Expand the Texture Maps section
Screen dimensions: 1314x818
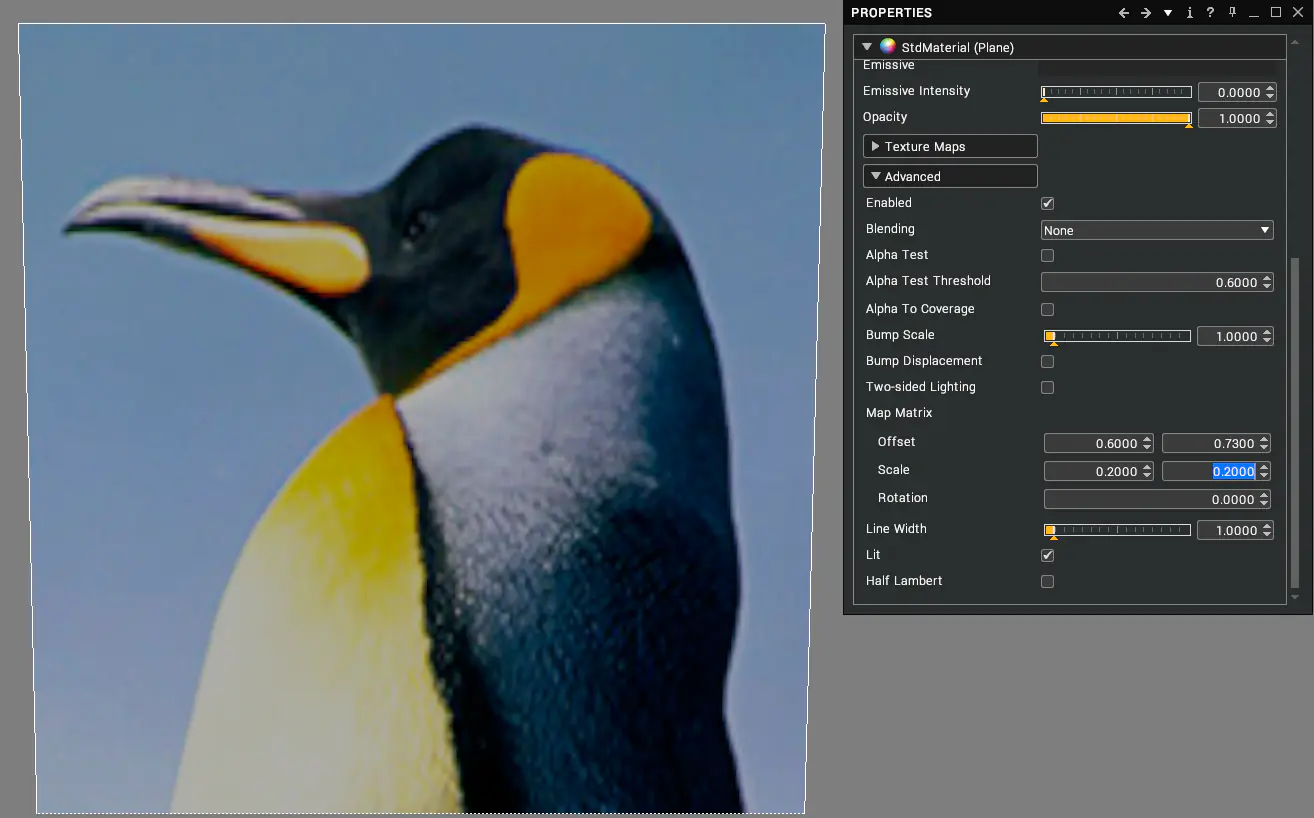coord(950,147)
